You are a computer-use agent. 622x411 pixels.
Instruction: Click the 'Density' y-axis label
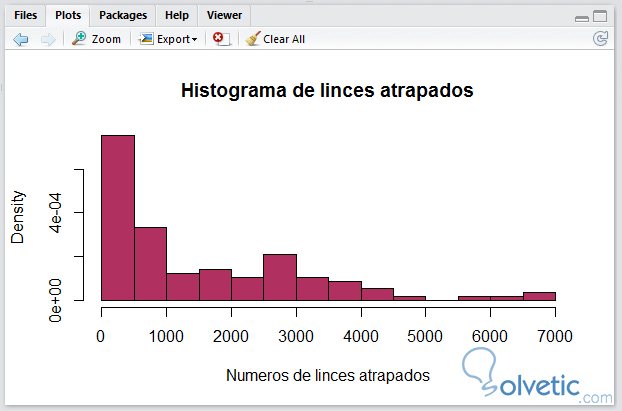pos(17,217)
